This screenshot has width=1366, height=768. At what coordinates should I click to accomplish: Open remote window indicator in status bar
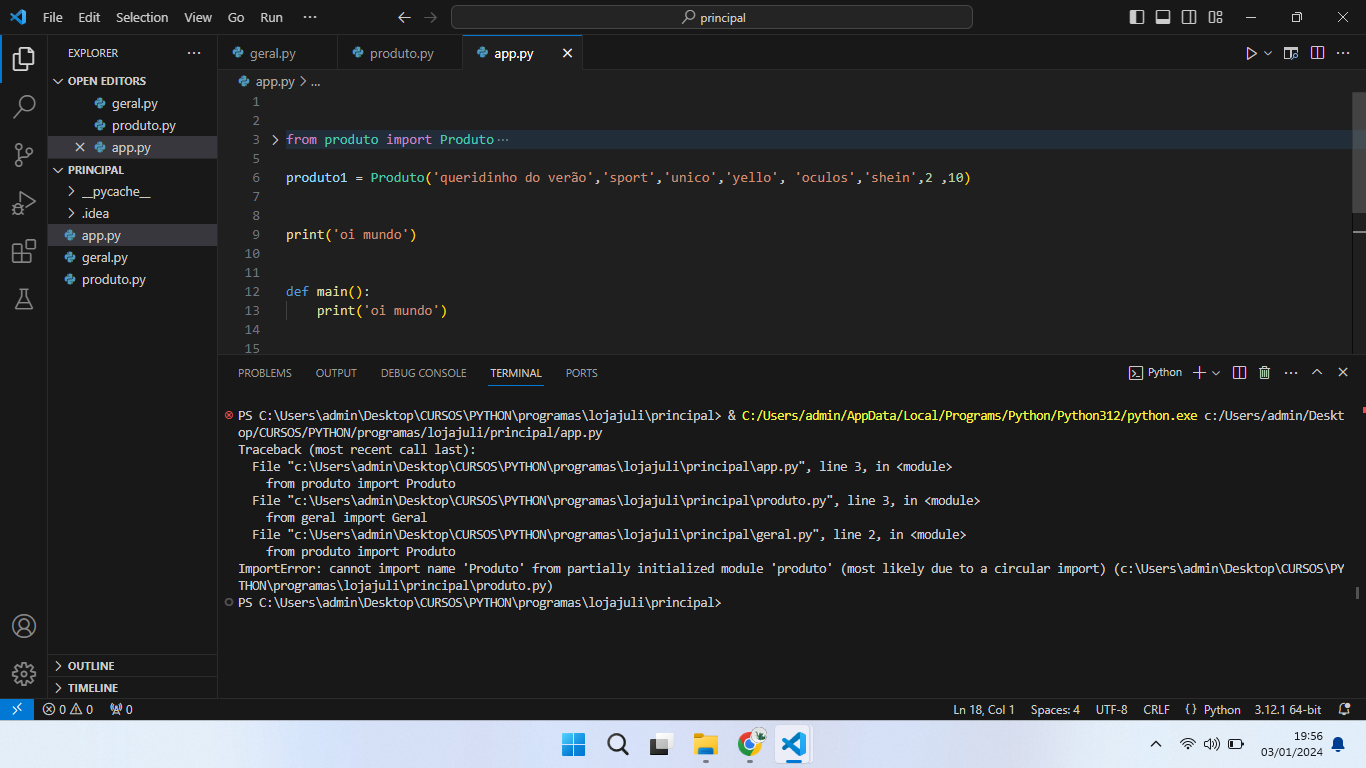click(17, 709)
